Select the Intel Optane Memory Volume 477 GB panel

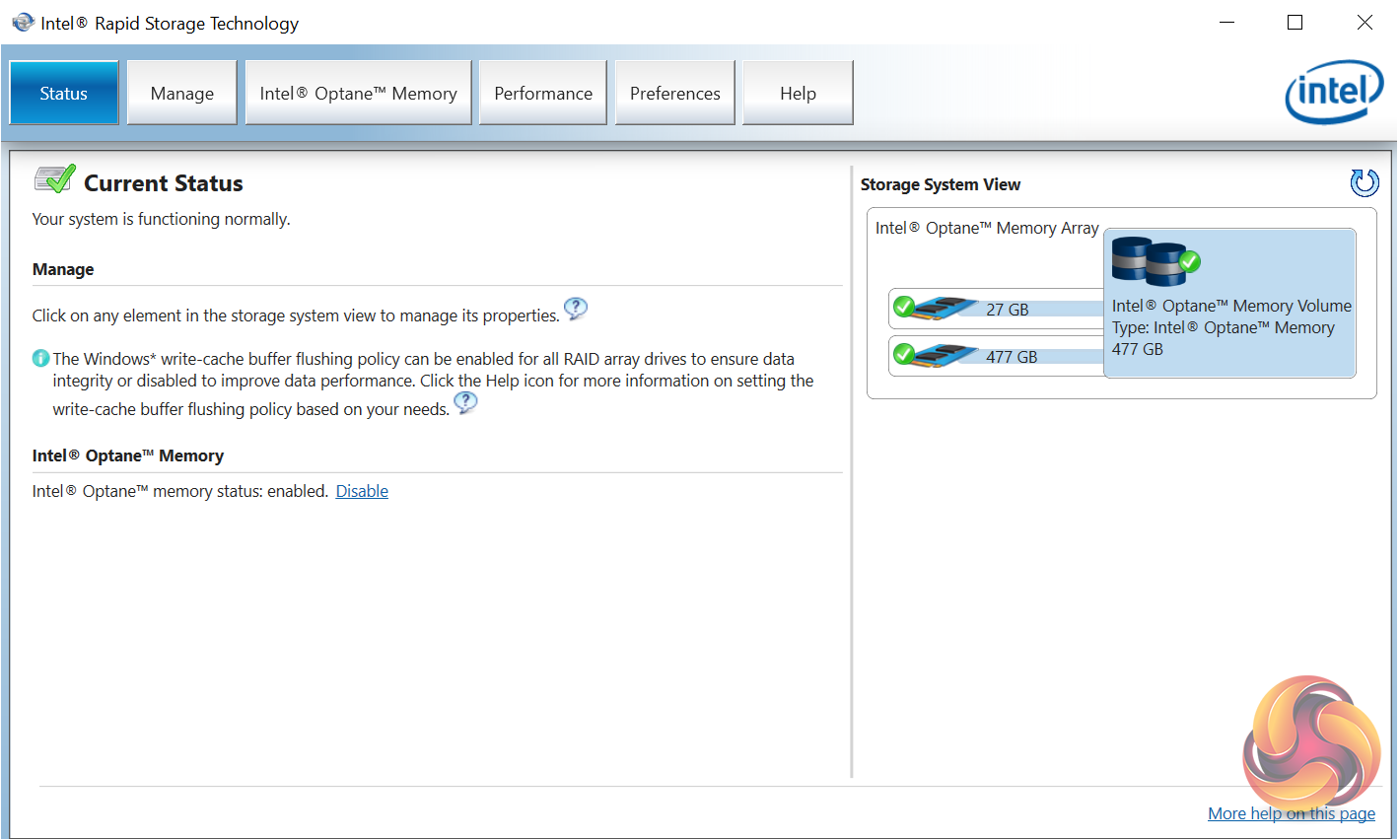coord(1230,327)
